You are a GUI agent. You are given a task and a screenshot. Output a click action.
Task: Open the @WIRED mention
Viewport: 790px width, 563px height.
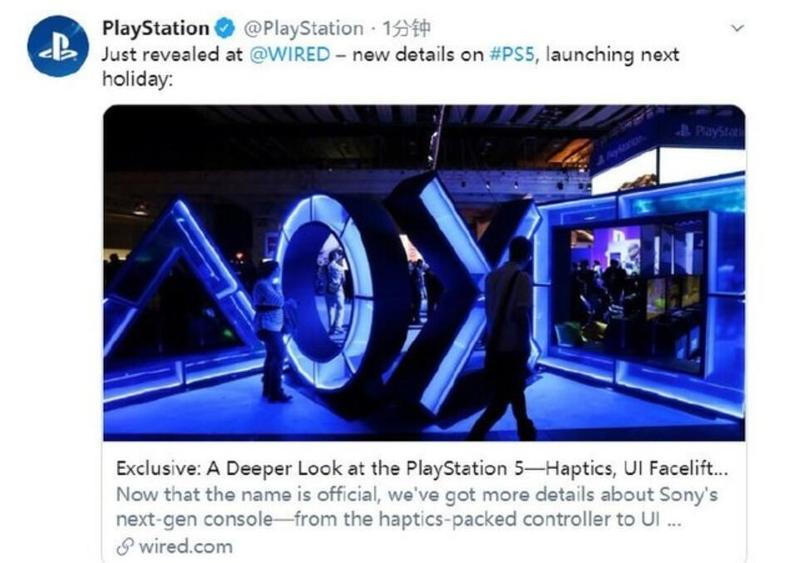tap(290, 54)
